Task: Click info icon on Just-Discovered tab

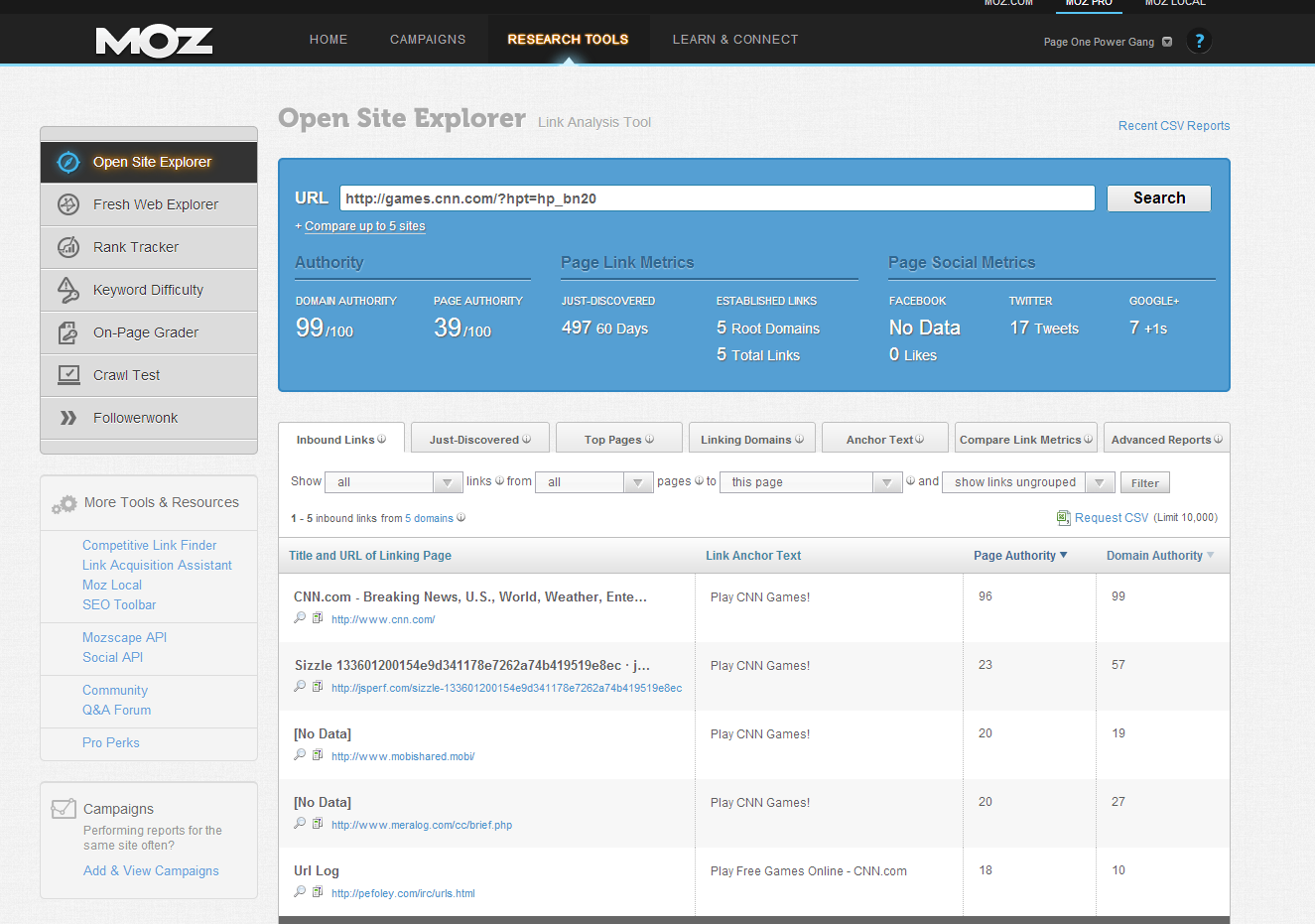Action: pos(526,439)
